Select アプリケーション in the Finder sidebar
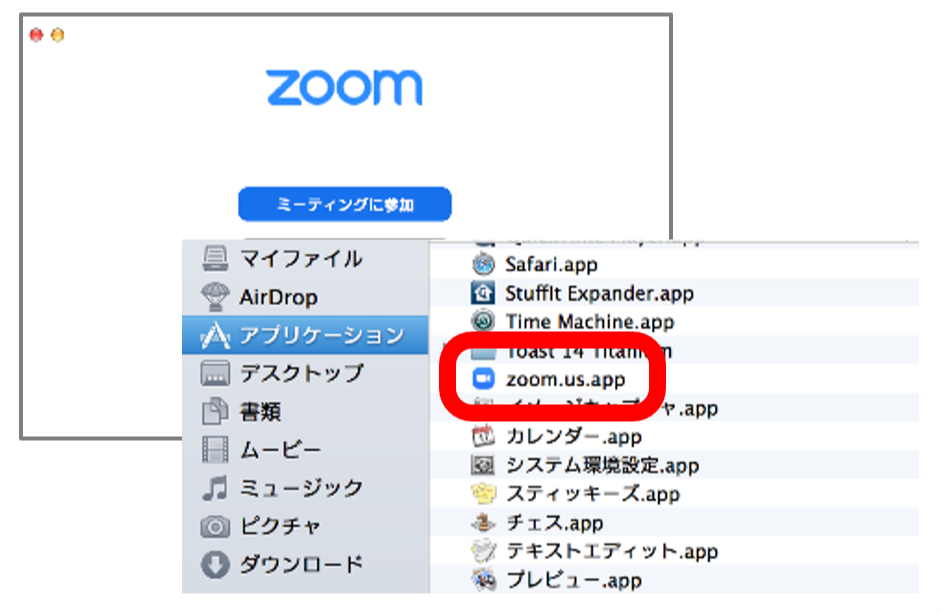941x614 pixels. [x=305, y=335]
